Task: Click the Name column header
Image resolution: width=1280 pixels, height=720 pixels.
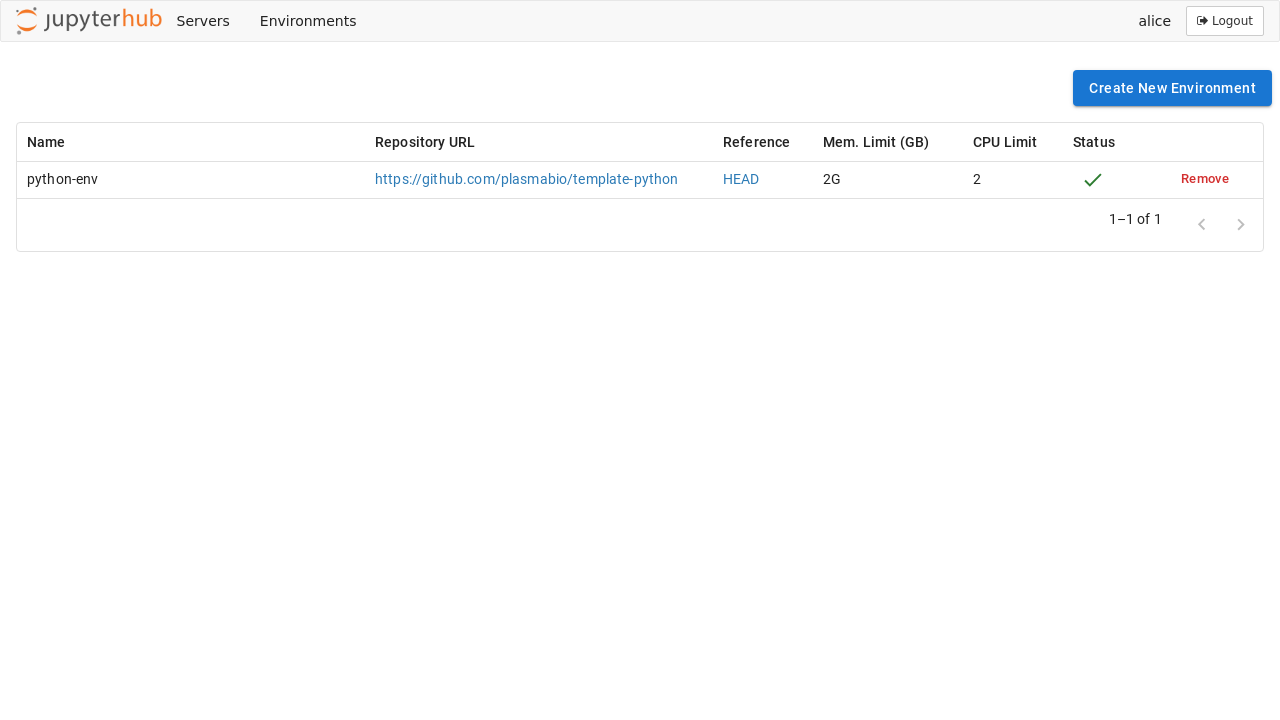Action: (46, 142)
